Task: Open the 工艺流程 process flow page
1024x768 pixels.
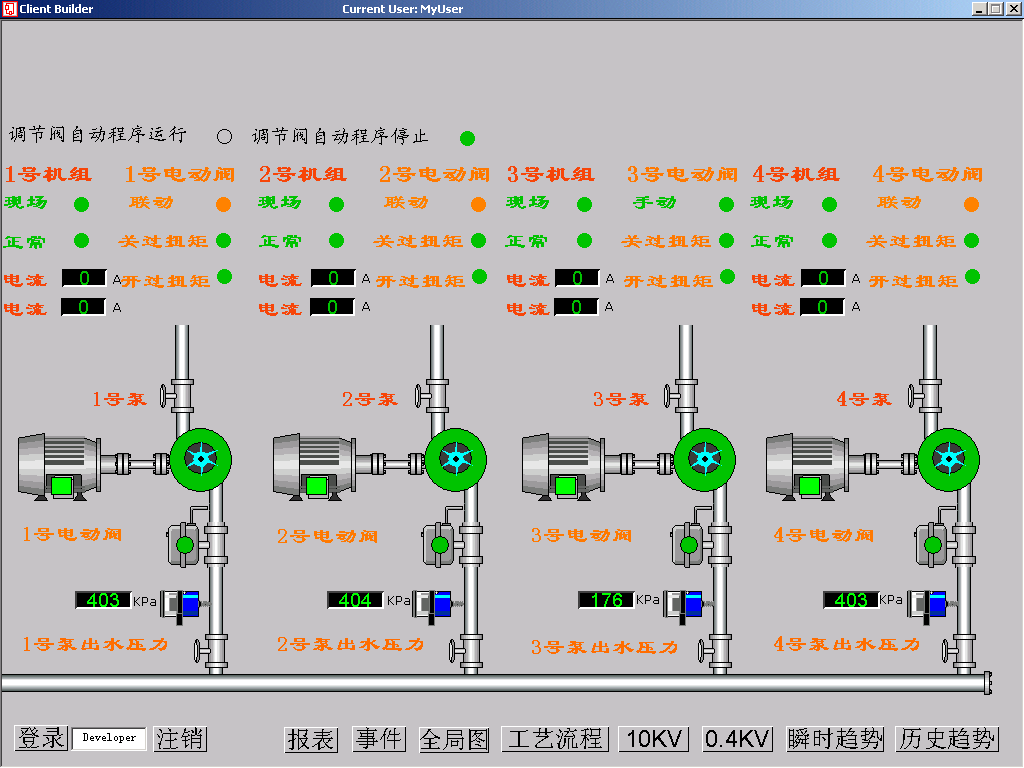Action: click(555, 739)
